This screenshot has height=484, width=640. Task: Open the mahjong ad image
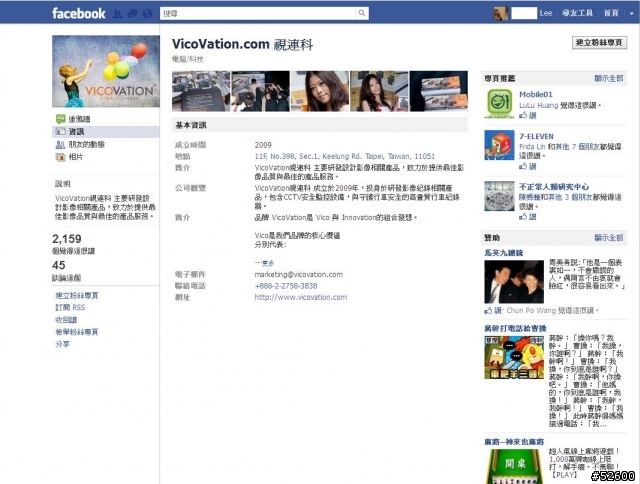514,466
